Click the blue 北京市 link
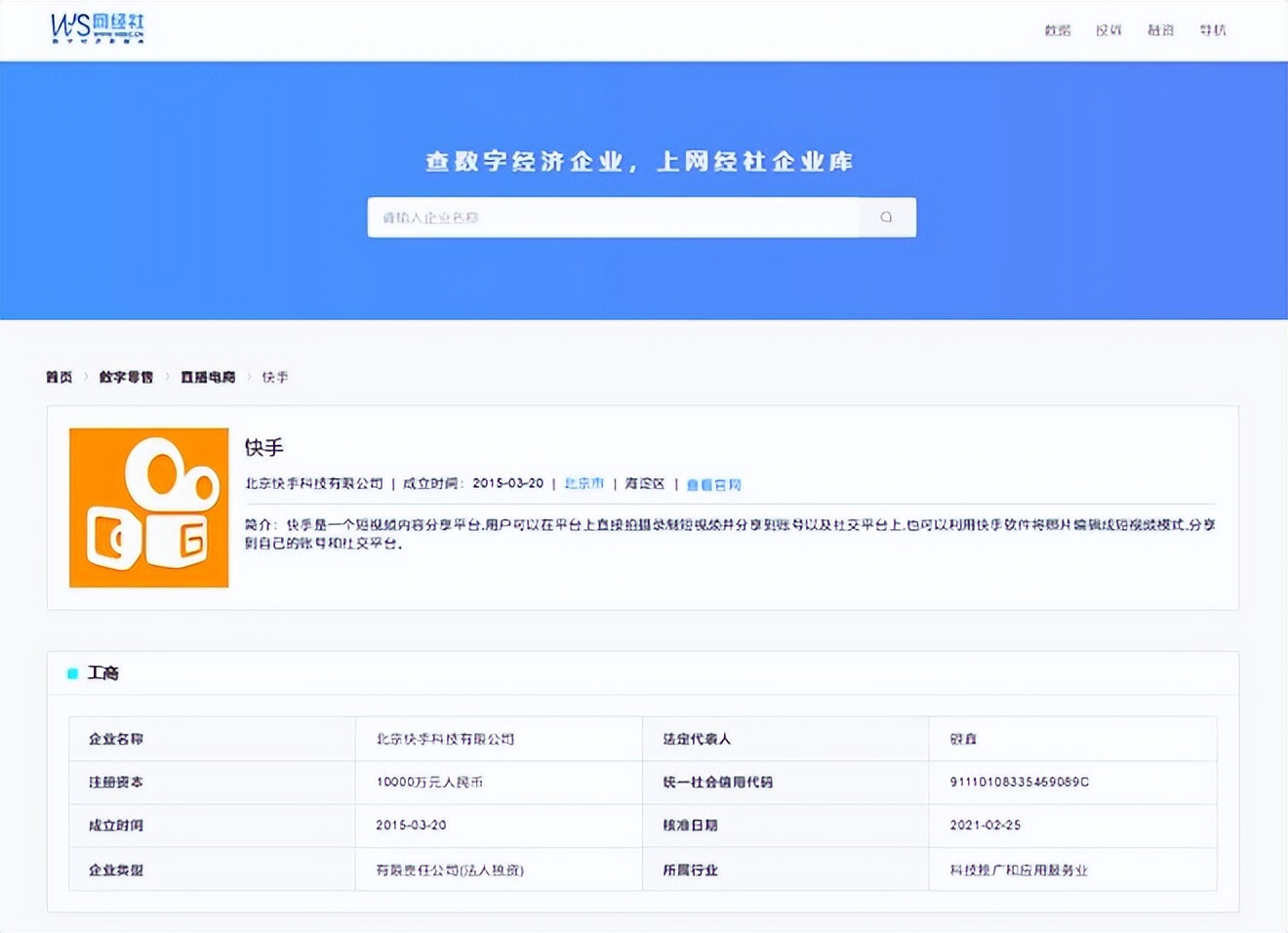 pos(584,483)
